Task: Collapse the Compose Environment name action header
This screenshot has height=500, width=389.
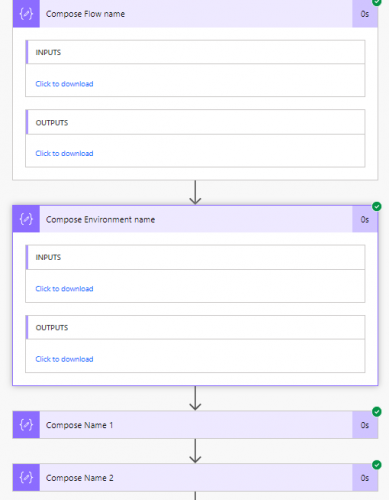Action: point(196,219)
